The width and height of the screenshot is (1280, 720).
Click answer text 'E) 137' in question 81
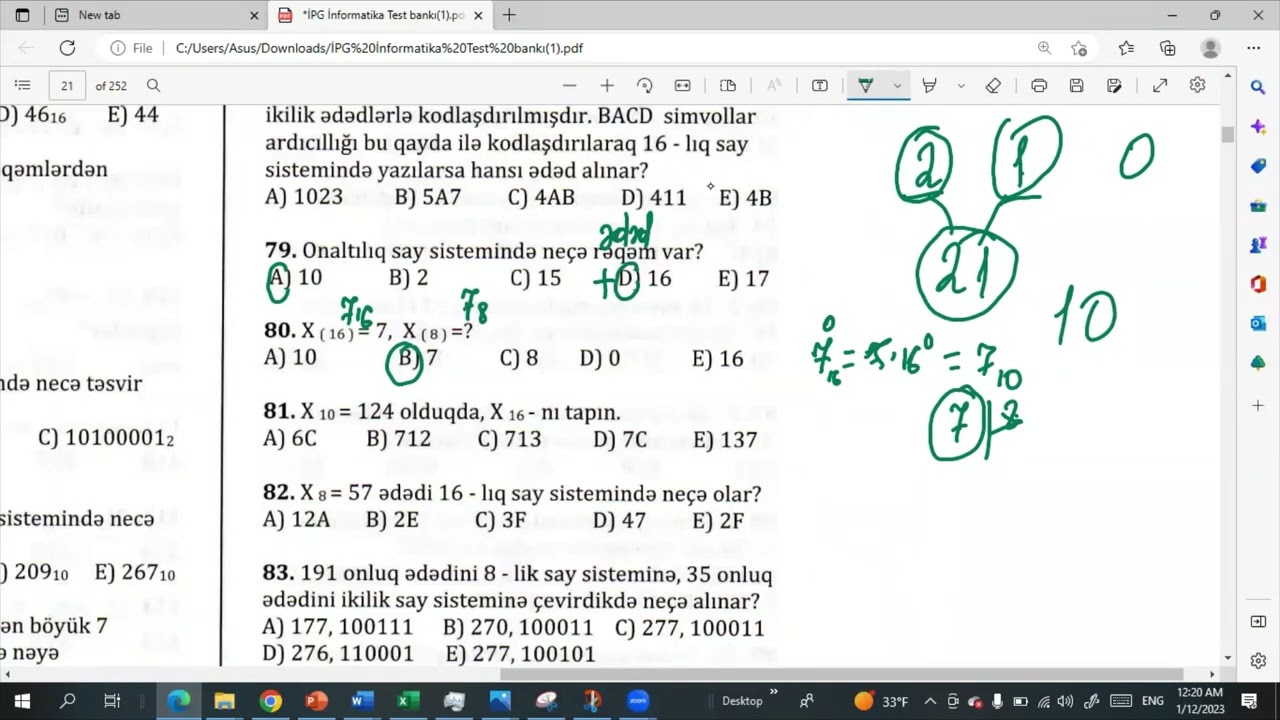click(x=725, y=439)
